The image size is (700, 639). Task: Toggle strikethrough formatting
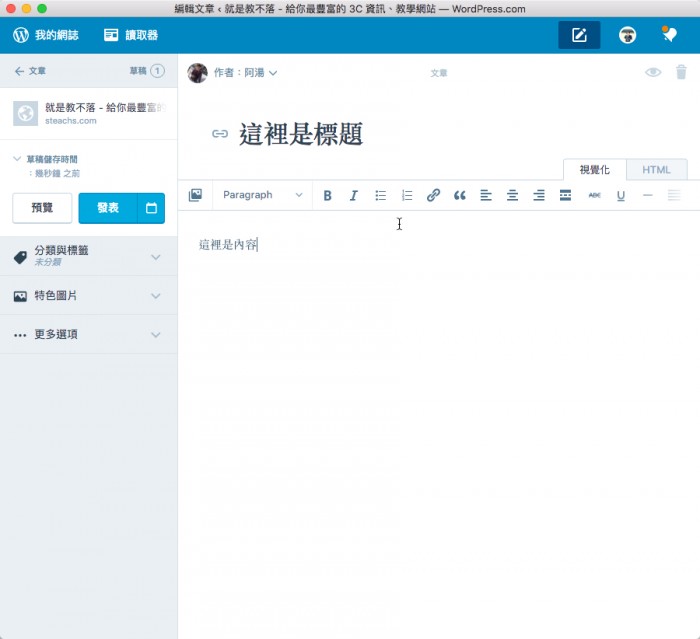(595, 195)
